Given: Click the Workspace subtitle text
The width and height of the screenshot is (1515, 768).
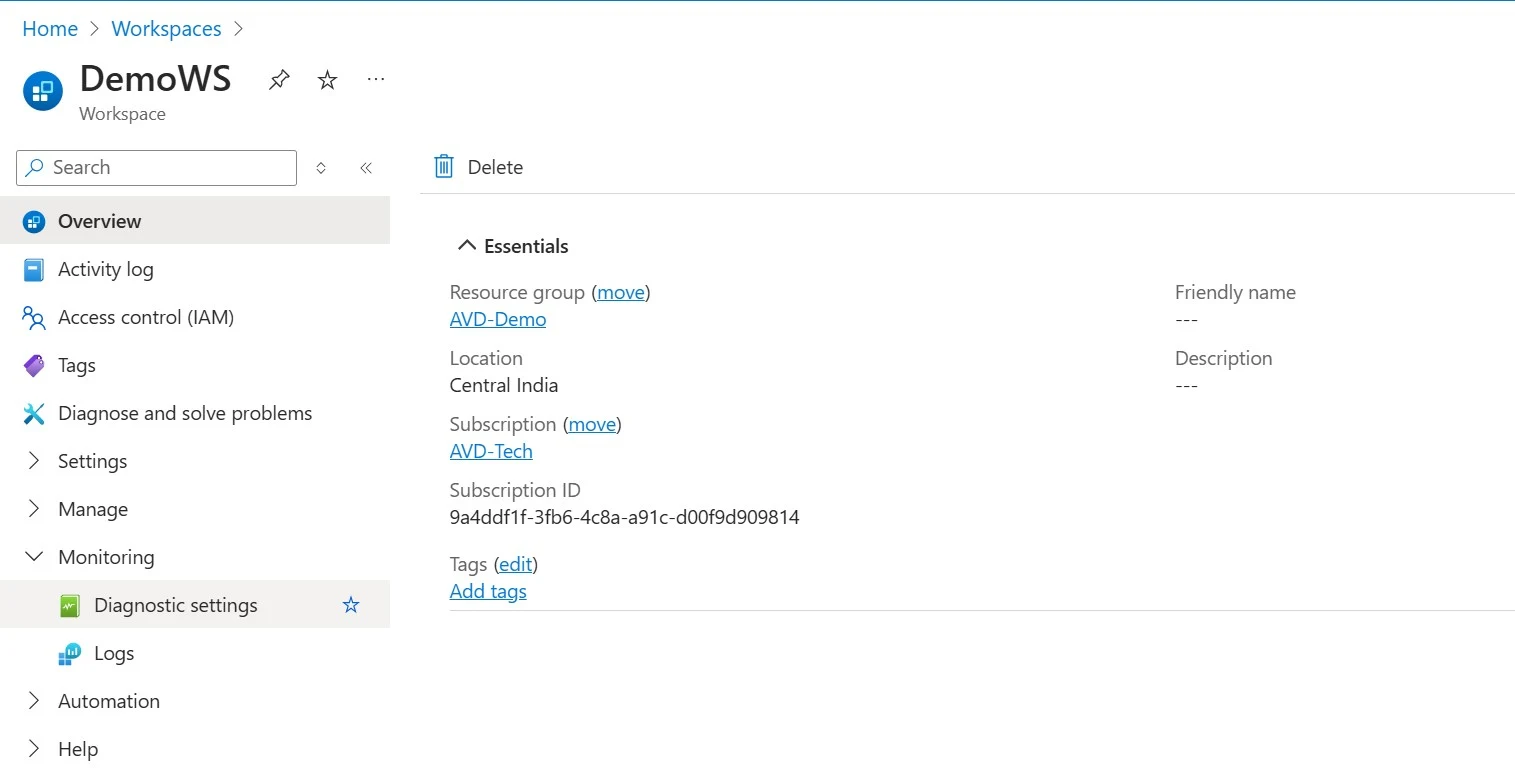Looking at the screenshot, I should (122, 114).
